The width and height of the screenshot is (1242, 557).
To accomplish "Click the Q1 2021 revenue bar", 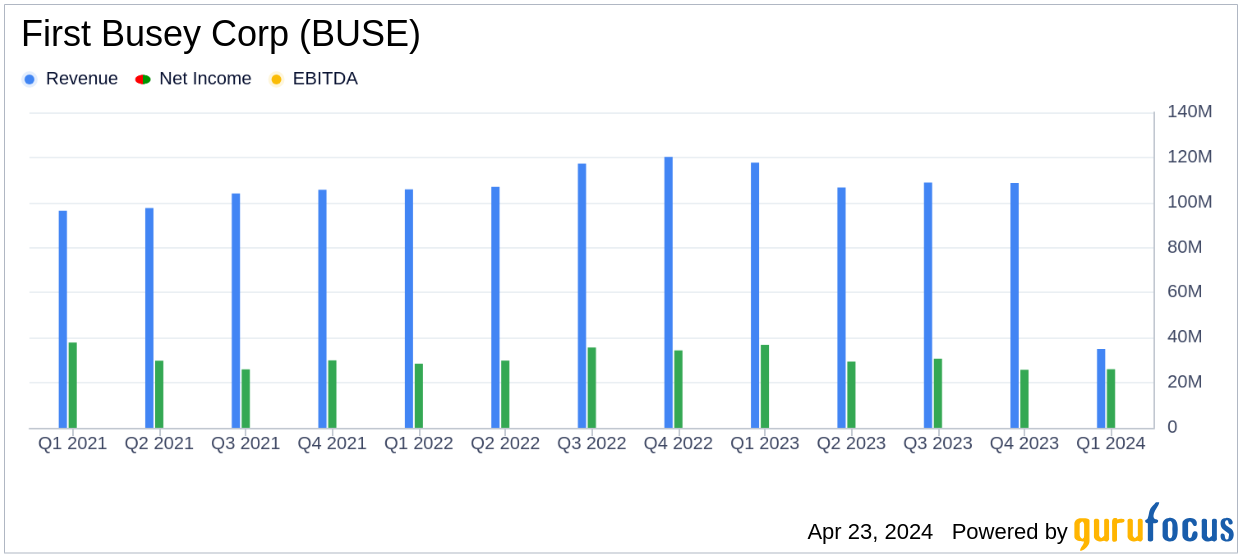I will coord(63,319).
